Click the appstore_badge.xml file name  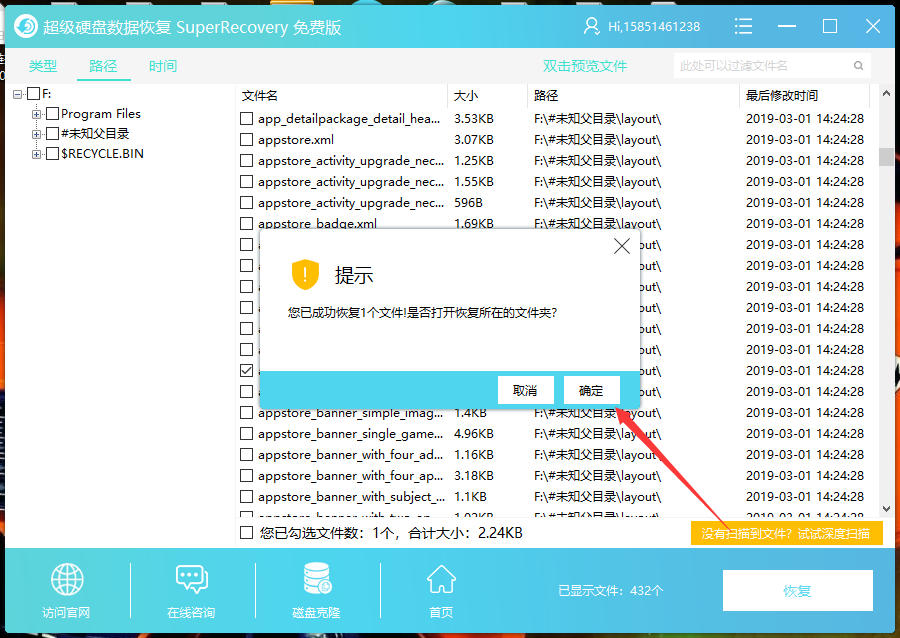point(317,224)
